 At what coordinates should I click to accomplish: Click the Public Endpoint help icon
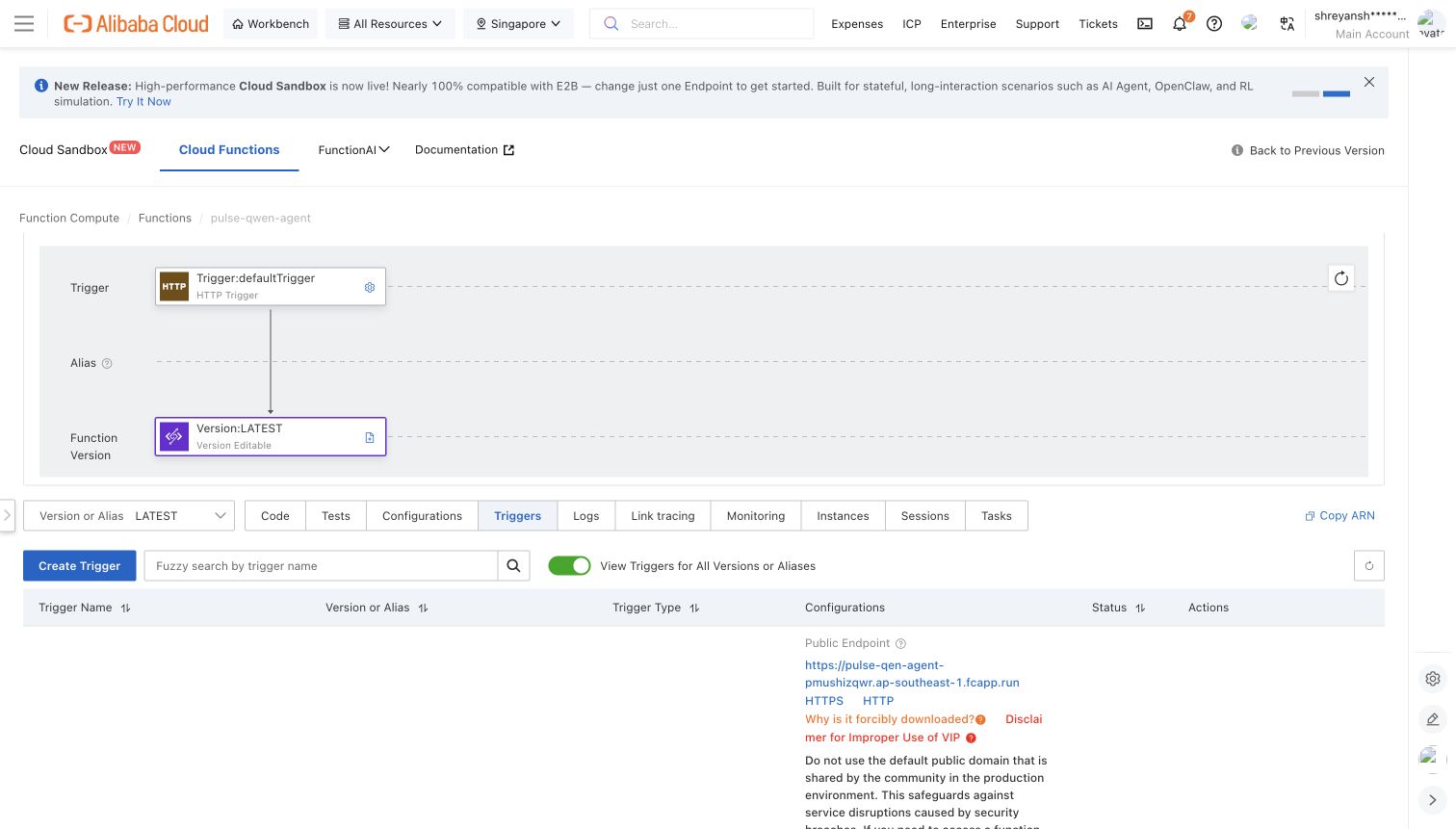(x=900, y=643)
